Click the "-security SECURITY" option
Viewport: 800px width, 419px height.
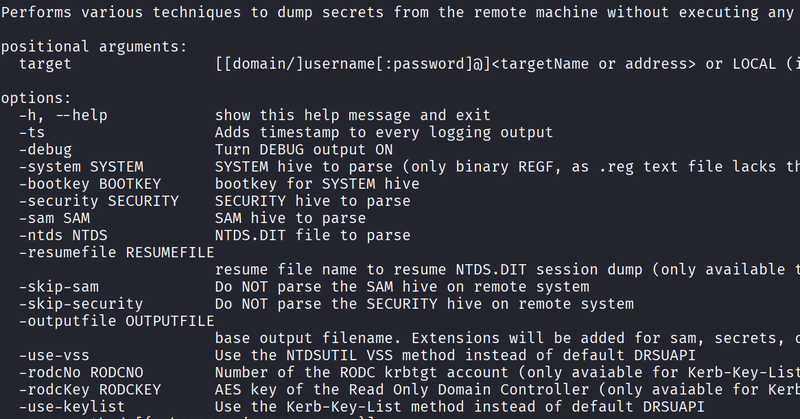coord(99,201)
